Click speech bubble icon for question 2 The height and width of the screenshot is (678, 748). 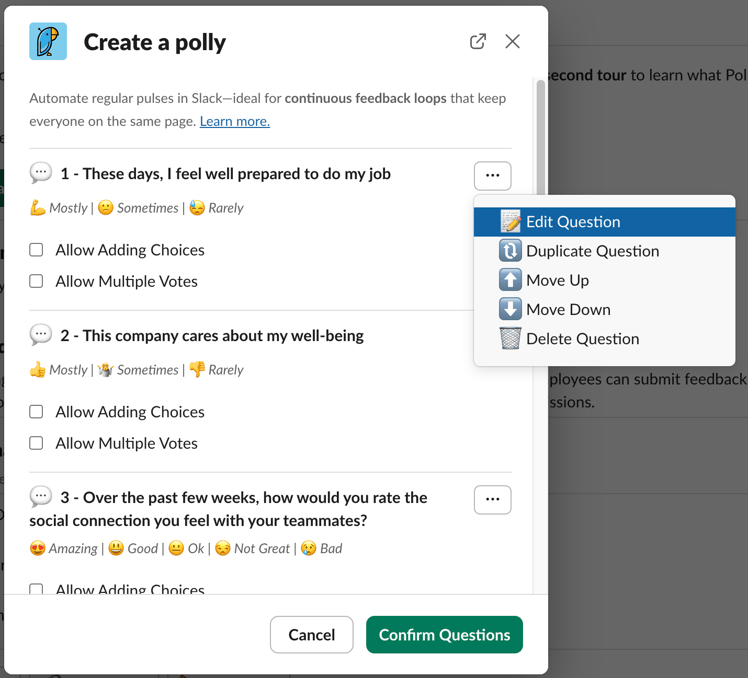coord(41,335)
